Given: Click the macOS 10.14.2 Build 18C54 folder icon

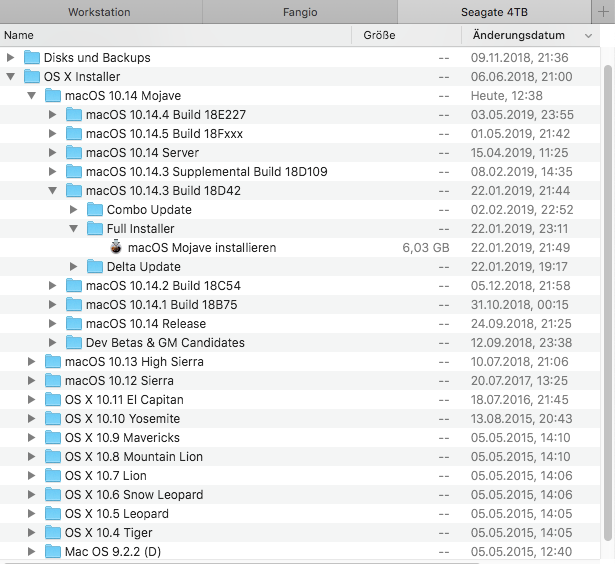Looking at the screenshot, I should coord(74,286).
